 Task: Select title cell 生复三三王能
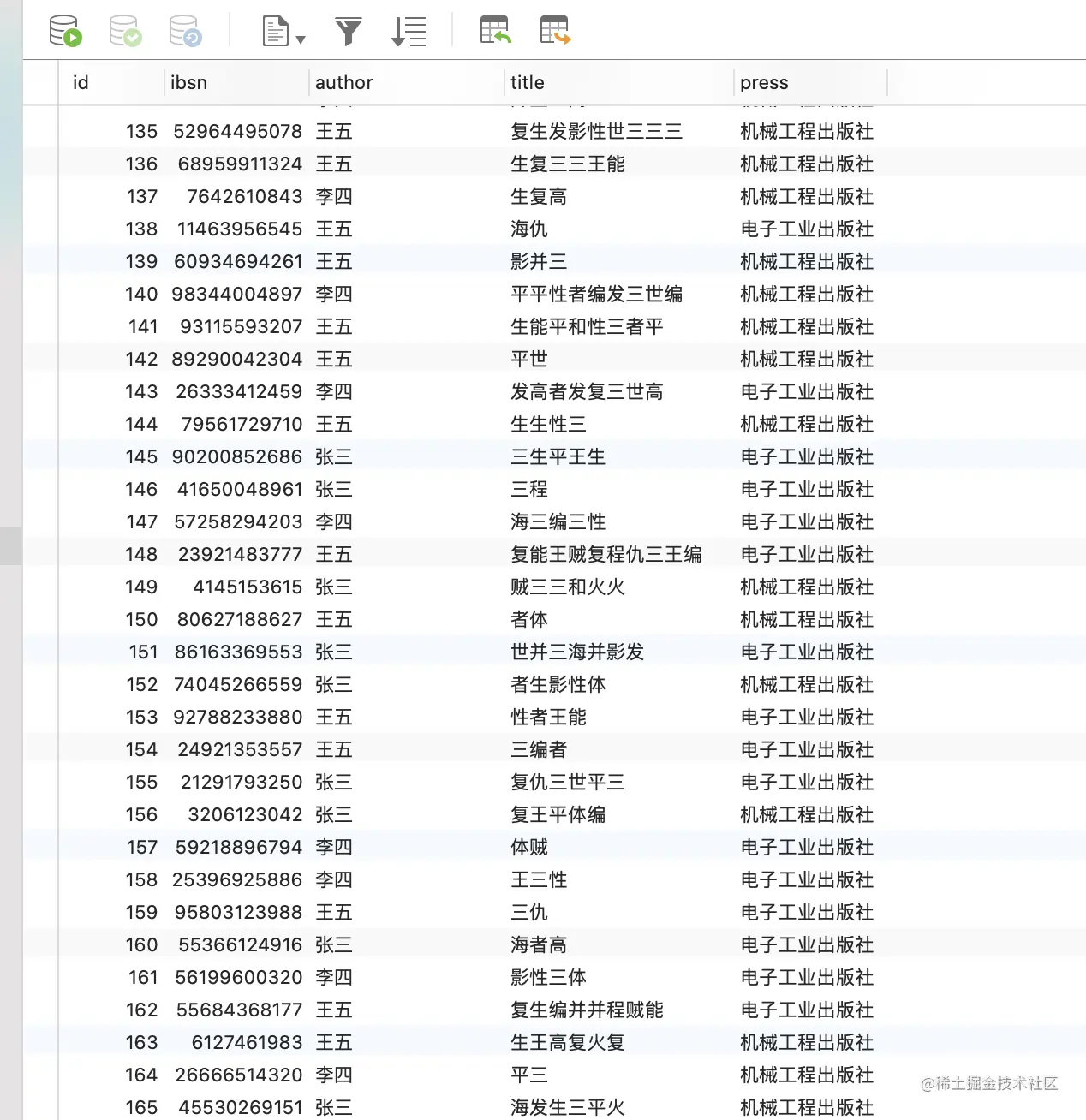(x=568, y=164)
